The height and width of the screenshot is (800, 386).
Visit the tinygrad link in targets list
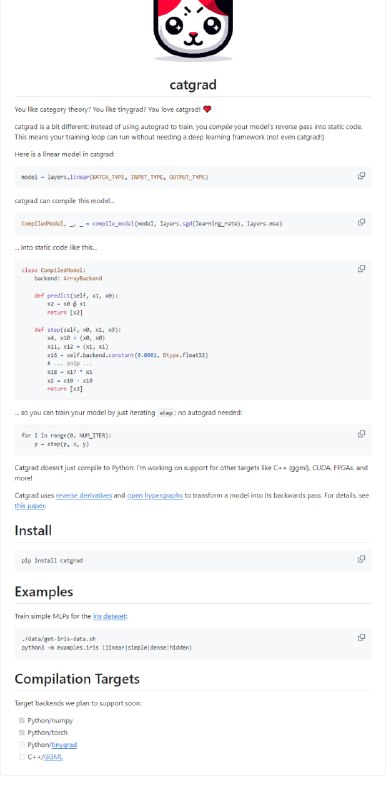point(64,745)
